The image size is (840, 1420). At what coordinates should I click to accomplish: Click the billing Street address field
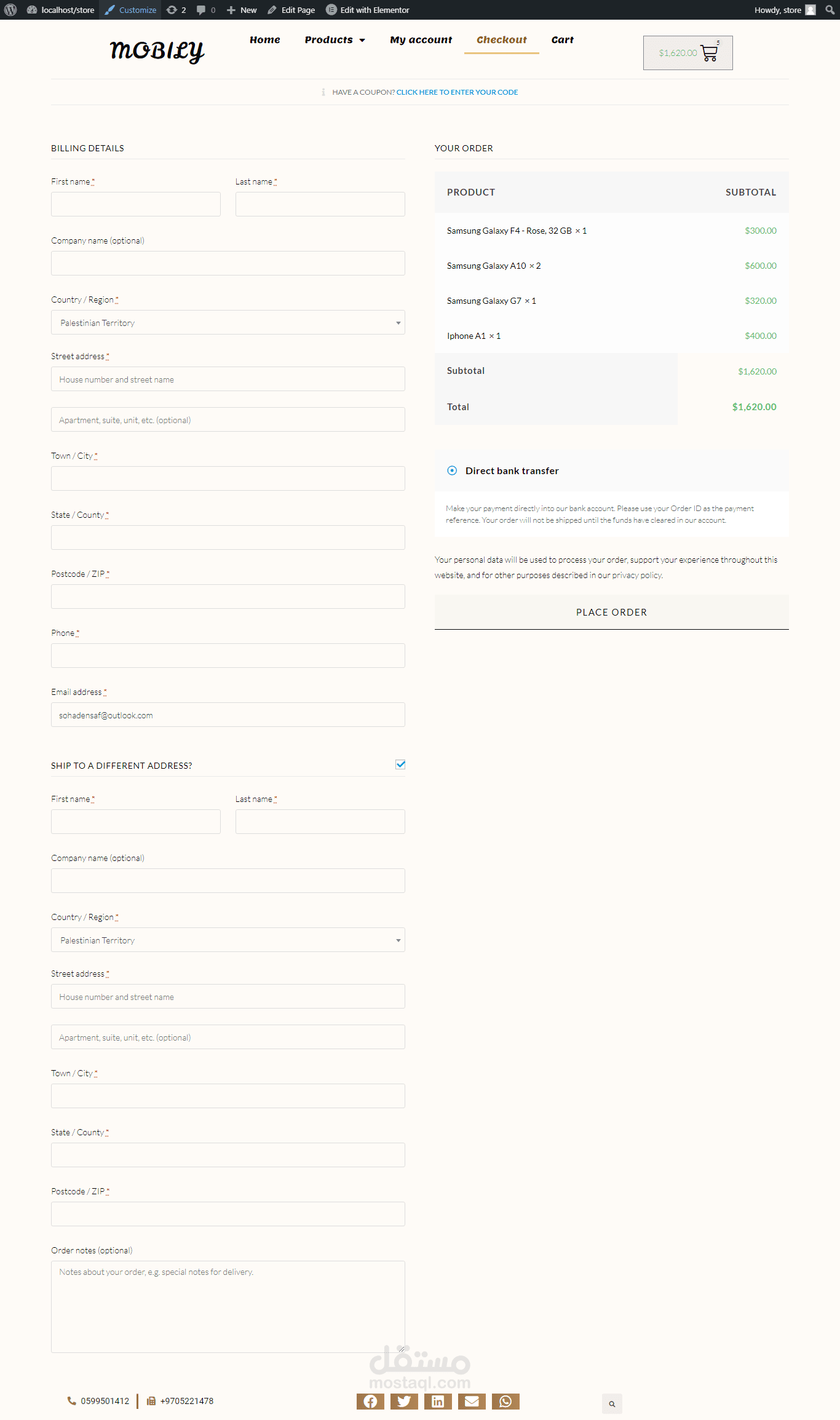coord(228,379)
